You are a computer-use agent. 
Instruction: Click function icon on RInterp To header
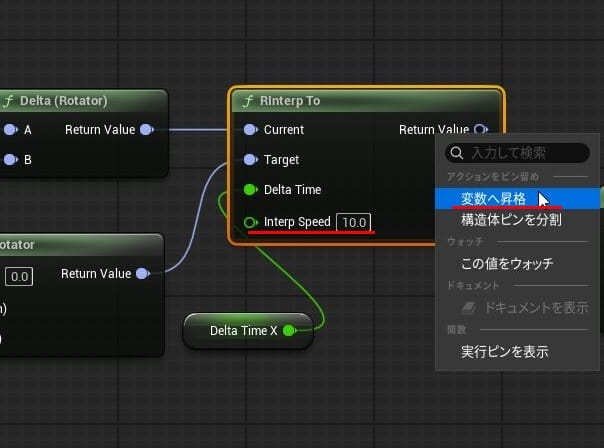[x=248, y=101]
